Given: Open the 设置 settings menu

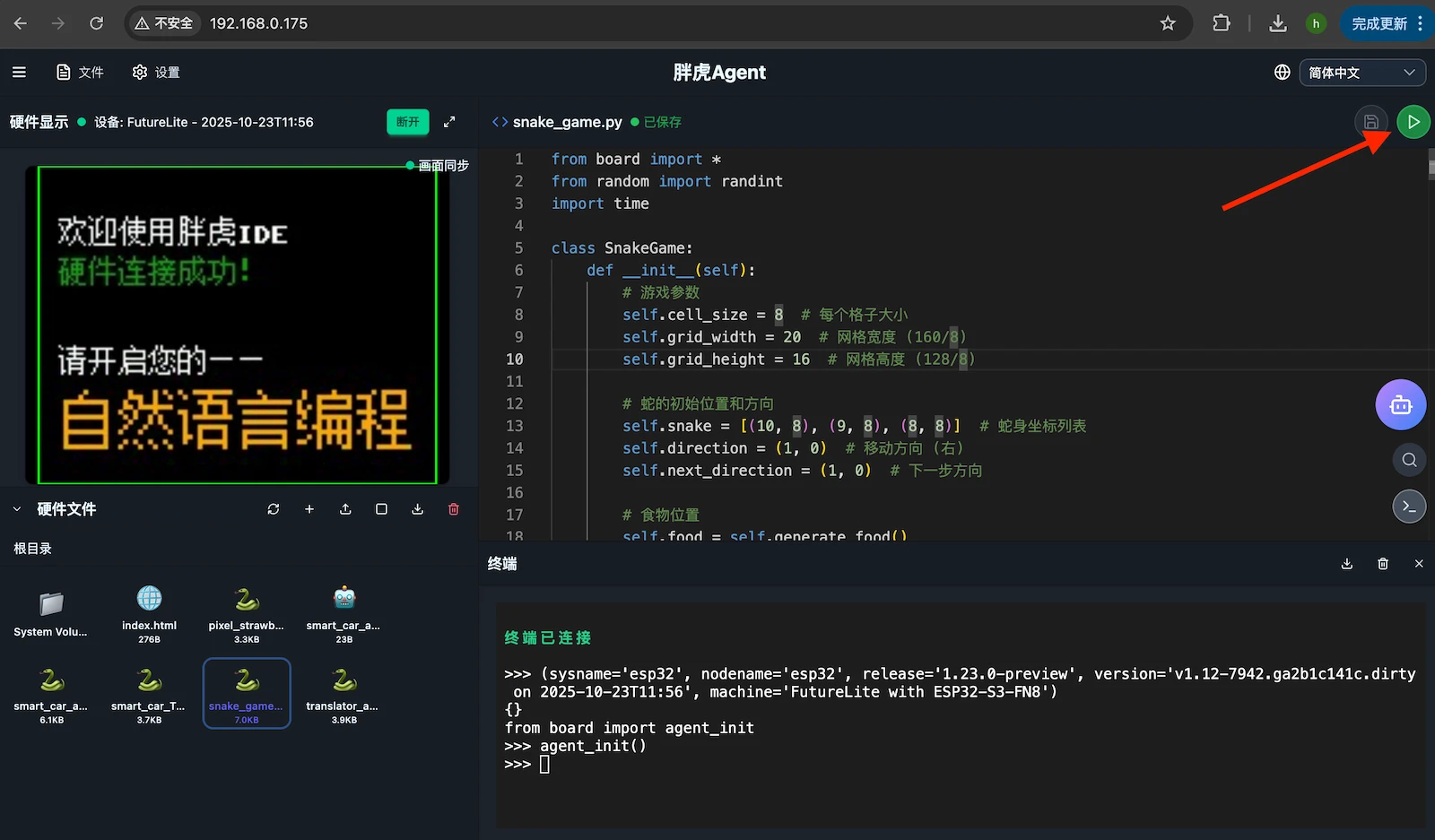Looking at the screenshot, I should (156, 72).
